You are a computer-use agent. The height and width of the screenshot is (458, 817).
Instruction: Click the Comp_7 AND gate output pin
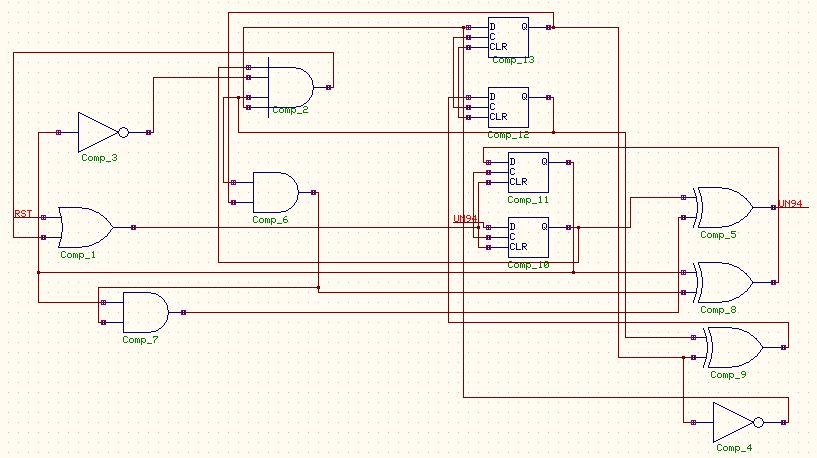(x=183, y=312)
